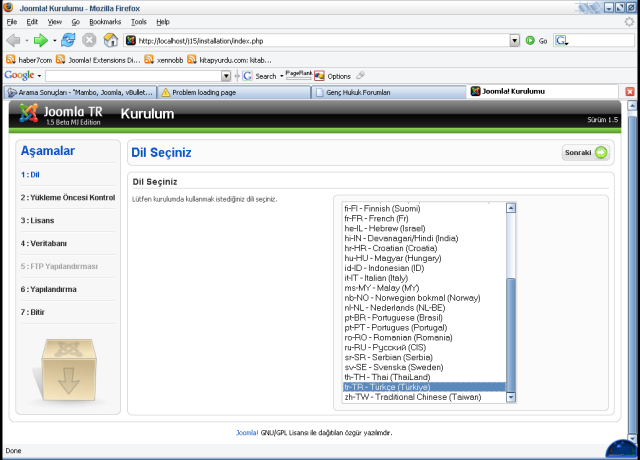
Task: Select it-IT - Italian (Italy) option
Action: 424,278
